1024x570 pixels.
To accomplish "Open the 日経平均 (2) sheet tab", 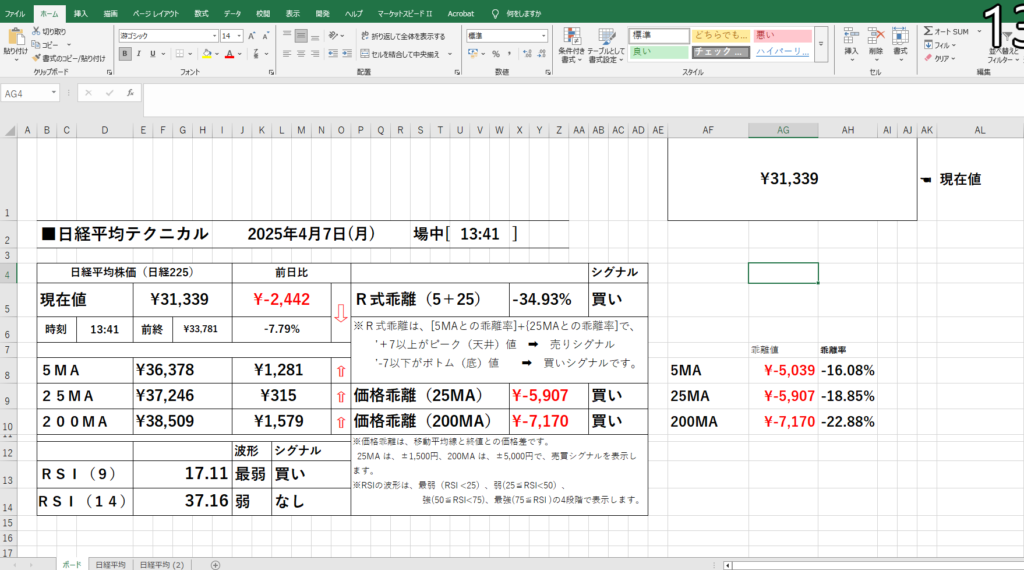I will pyautogui.click(x=161, y=565).
